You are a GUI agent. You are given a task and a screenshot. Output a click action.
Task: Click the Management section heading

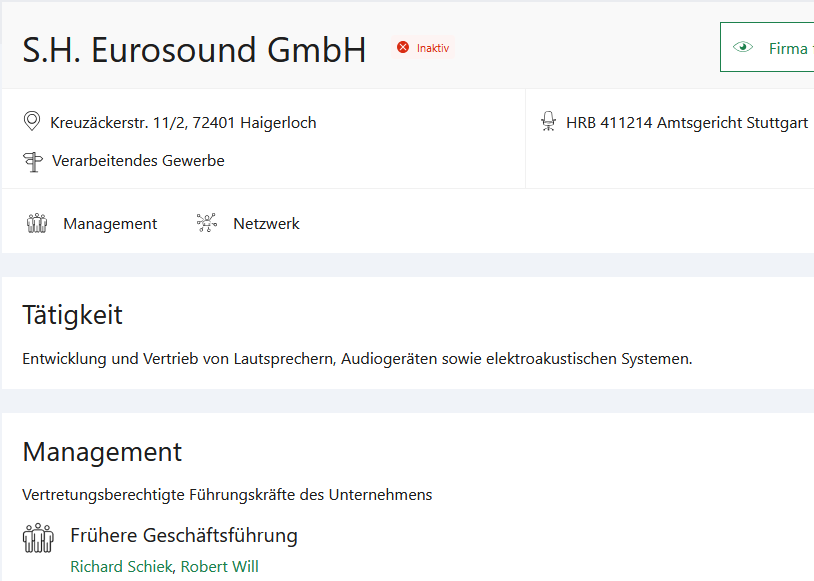102,452
